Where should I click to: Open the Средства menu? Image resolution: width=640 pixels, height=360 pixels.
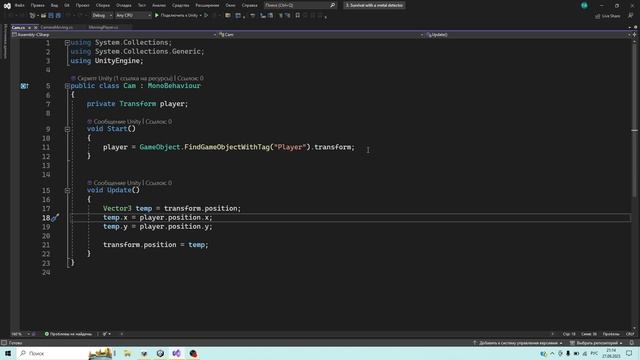pyautogui.click(x=180, y=5)
